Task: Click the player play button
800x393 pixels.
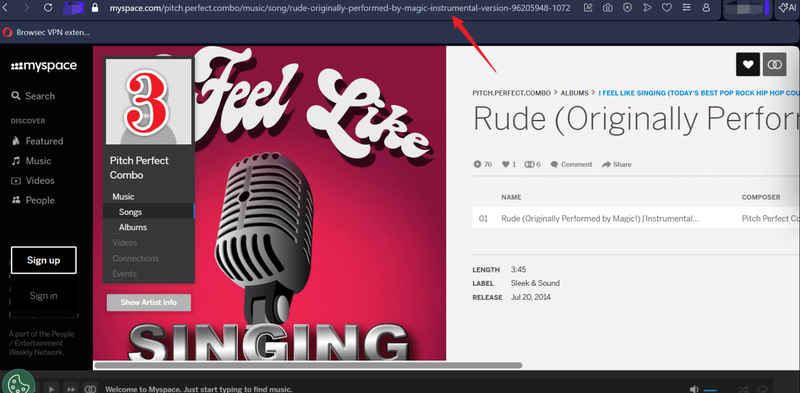Action: tap(52, 389)
